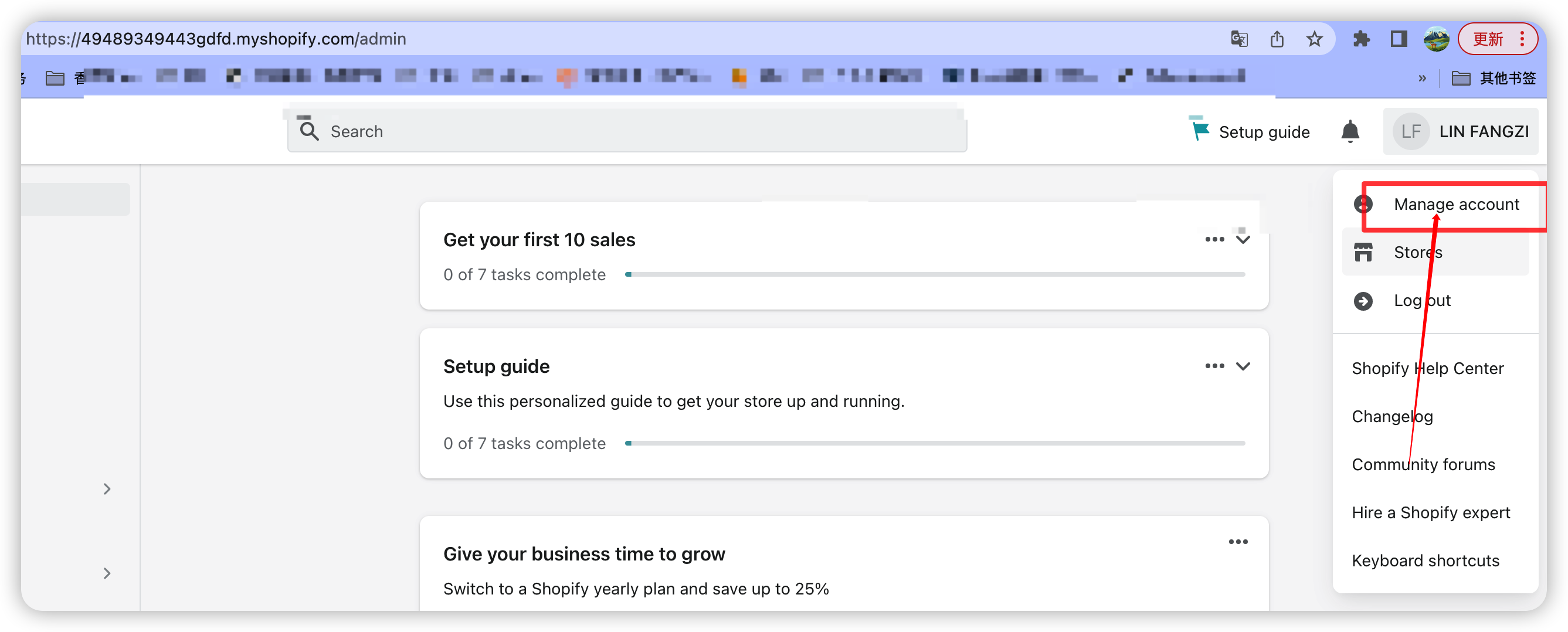Collapse the Setup guide card
Viewport: 1568px width, 632px height.
[1243, 366]
